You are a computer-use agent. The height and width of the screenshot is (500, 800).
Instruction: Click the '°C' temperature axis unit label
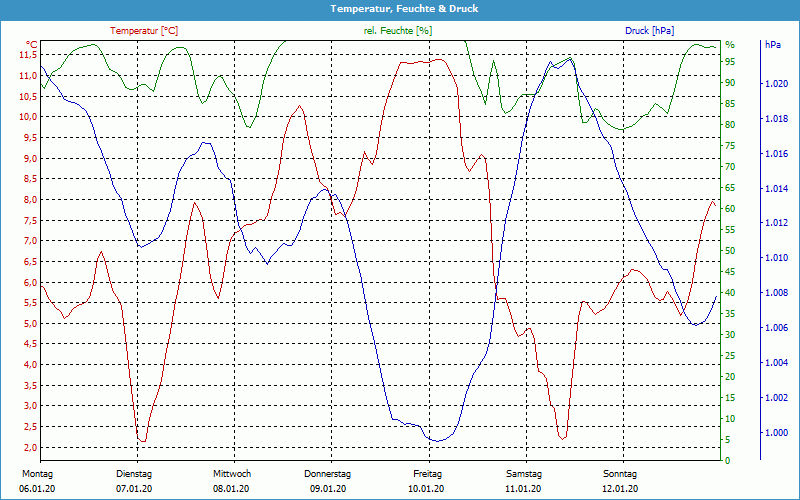(x=32, y=45)
